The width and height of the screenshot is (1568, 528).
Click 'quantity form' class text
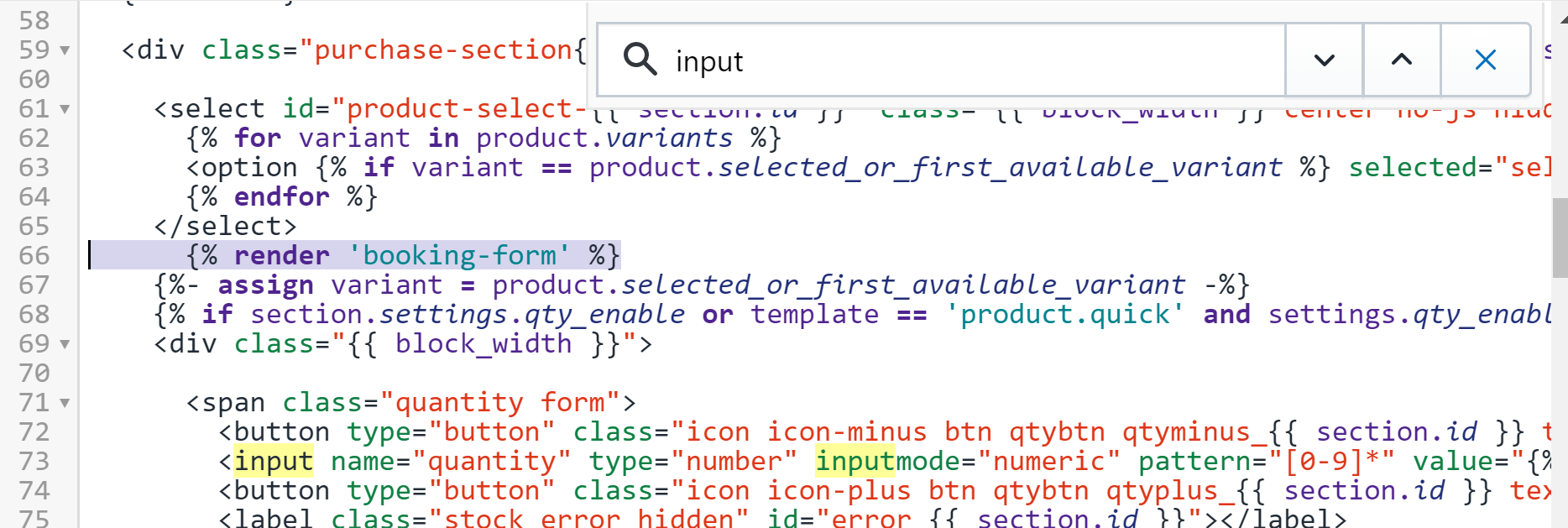[x=499, y=402]
